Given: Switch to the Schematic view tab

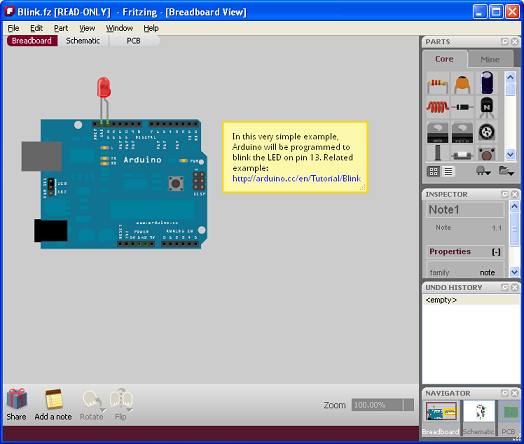Looking at the screenshot, I should point(83,41).
